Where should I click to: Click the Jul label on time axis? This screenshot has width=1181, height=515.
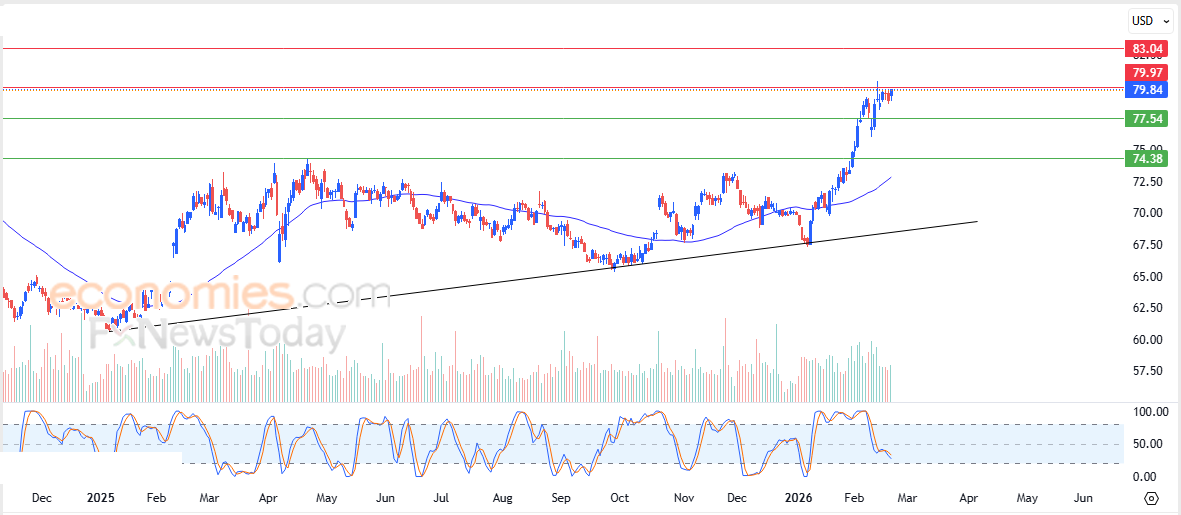(x=442, y=498)
